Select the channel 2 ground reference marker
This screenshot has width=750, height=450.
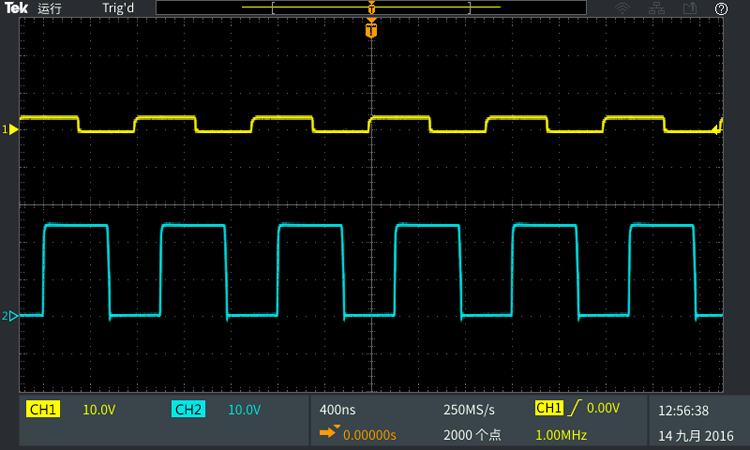pos(10,316)
